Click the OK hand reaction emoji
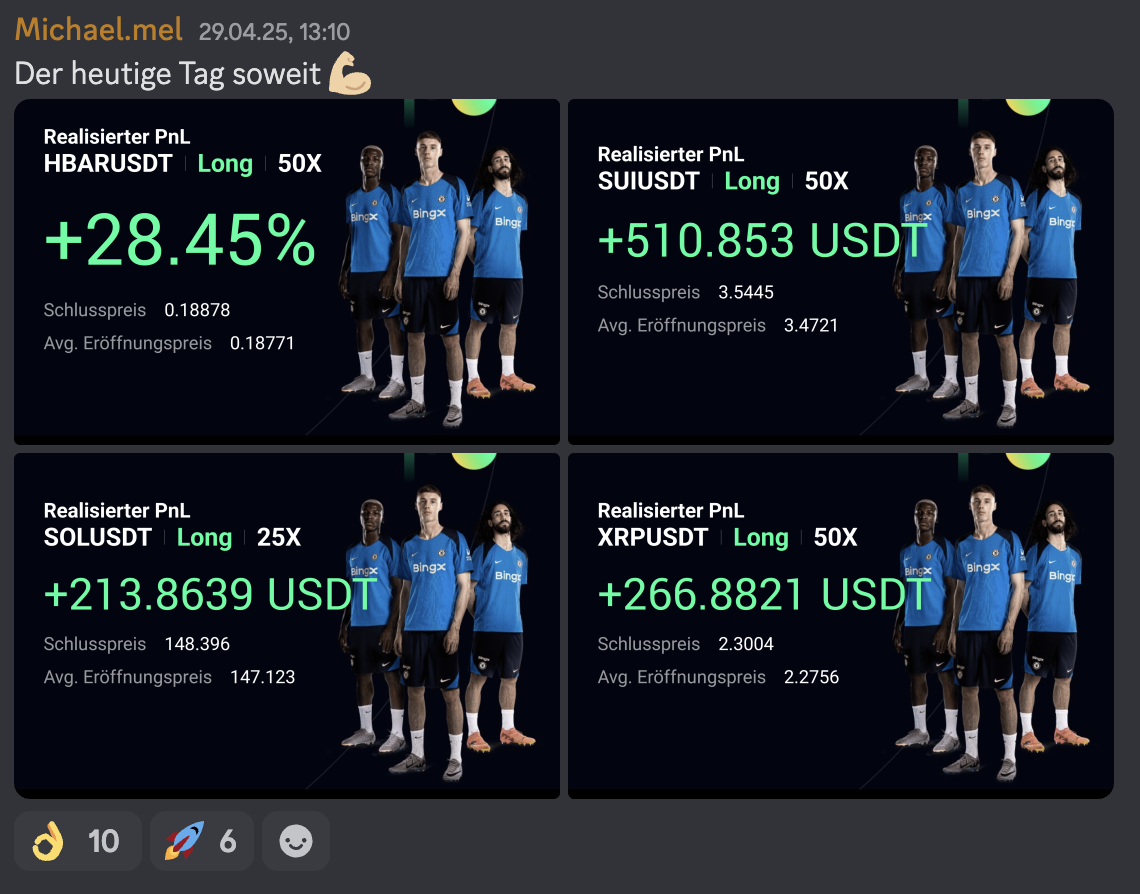Image resolution: width=1140 pixels, height=894 pixels. 48,841
